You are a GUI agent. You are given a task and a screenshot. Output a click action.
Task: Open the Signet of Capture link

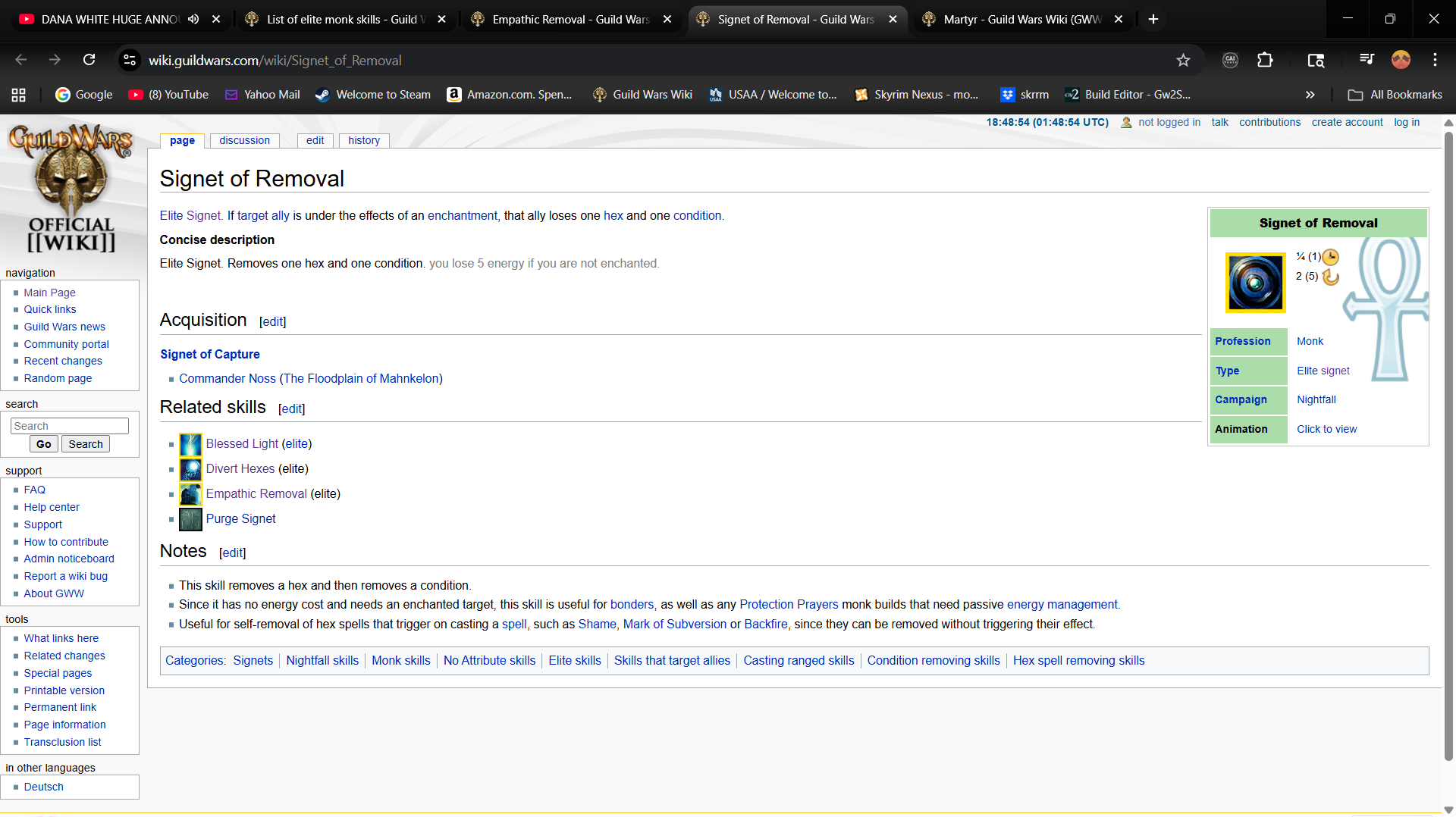coord(210,354)
